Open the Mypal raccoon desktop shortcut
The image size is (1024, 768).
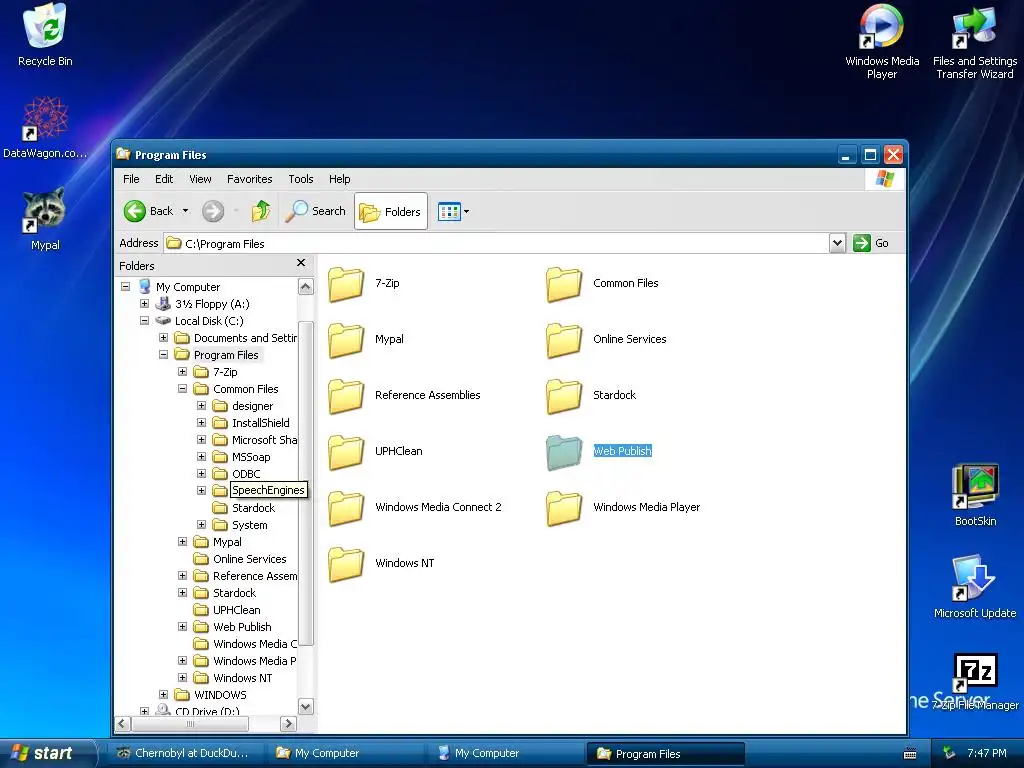click(x=45, y=220)
